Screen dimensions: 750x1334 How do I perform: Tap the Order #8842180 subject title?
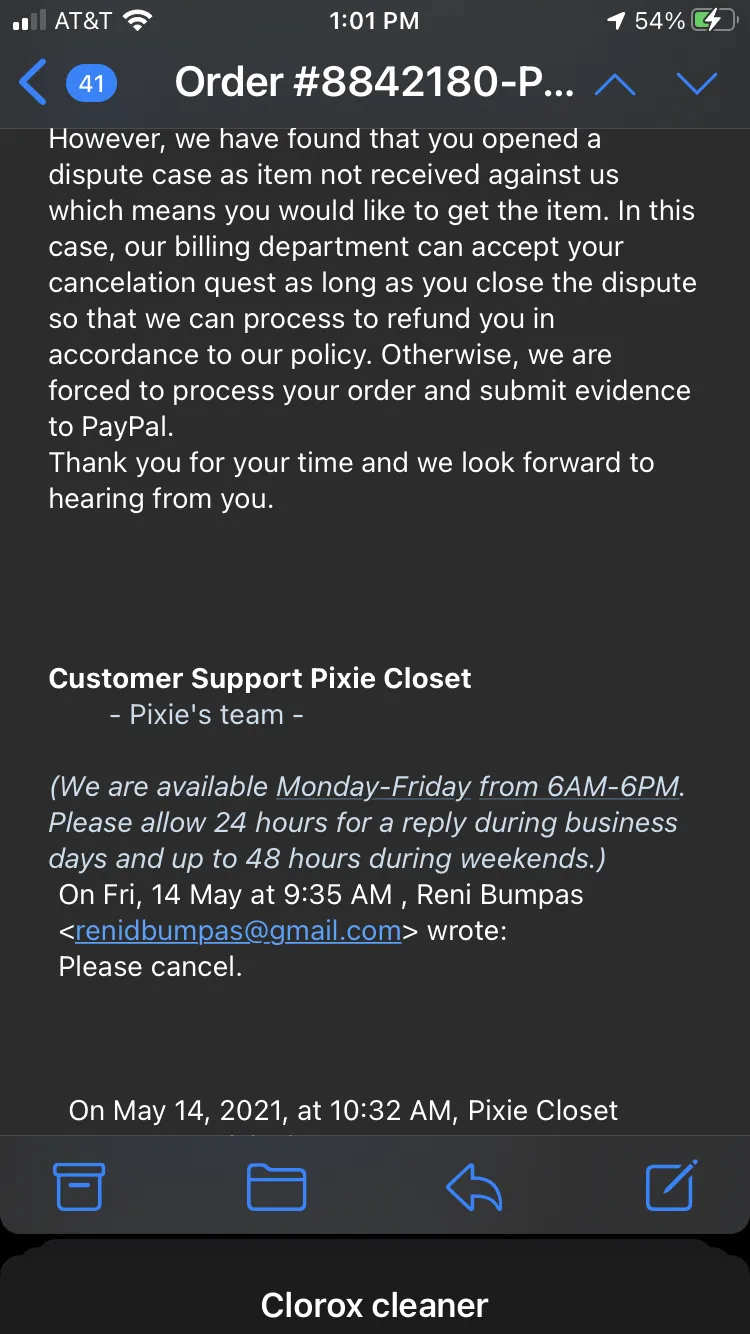[x=375, y=83]
